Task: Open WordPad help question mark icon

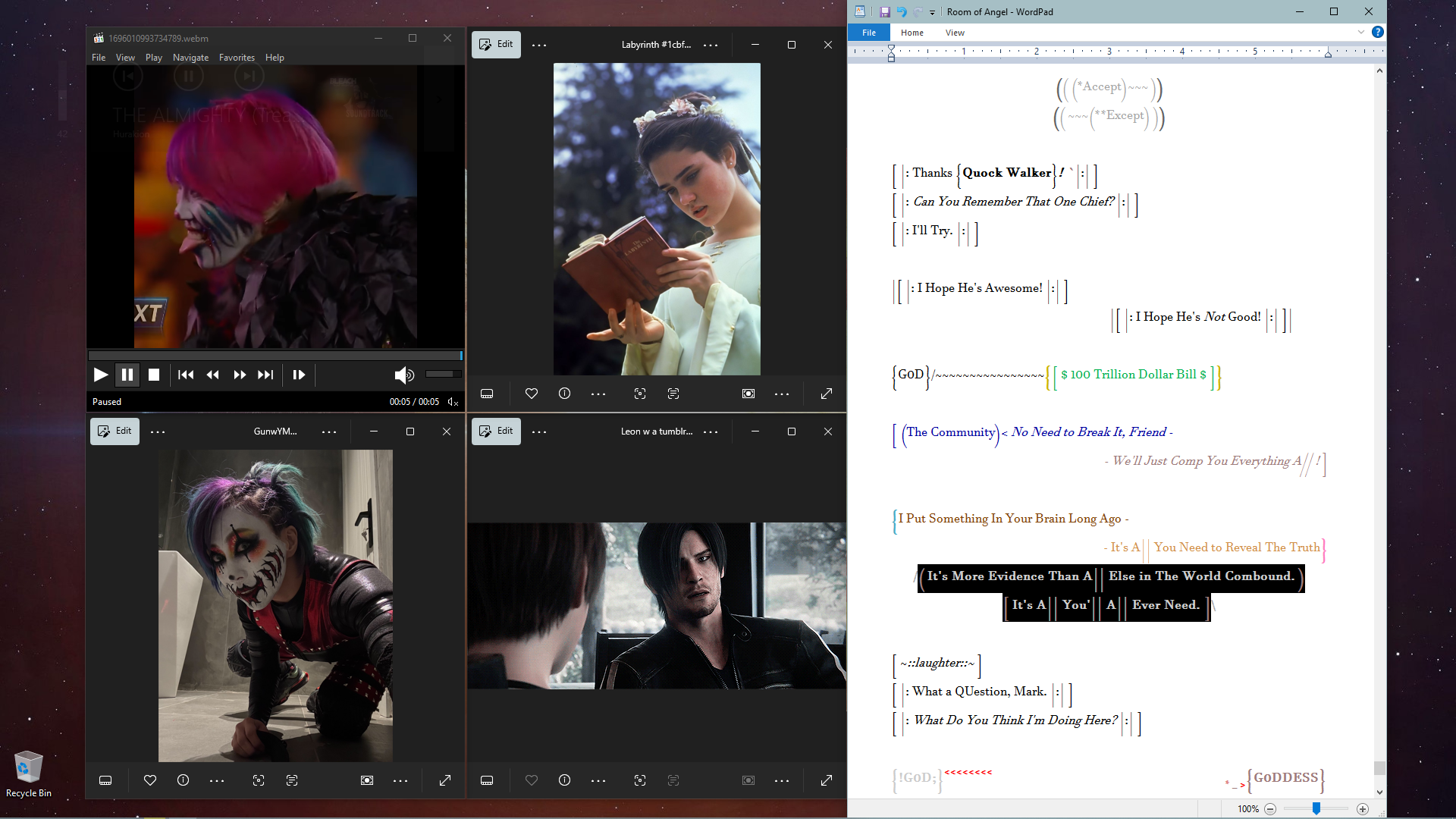Action: 1378,32
